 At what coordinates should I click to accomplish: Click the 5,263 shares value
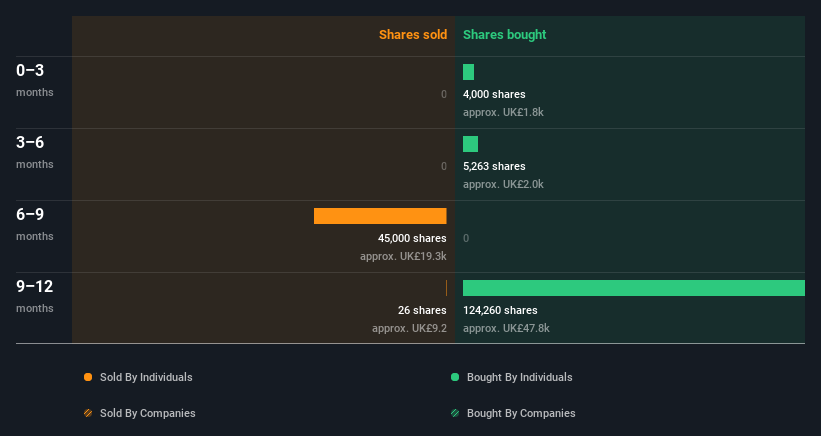coord(494,166)
